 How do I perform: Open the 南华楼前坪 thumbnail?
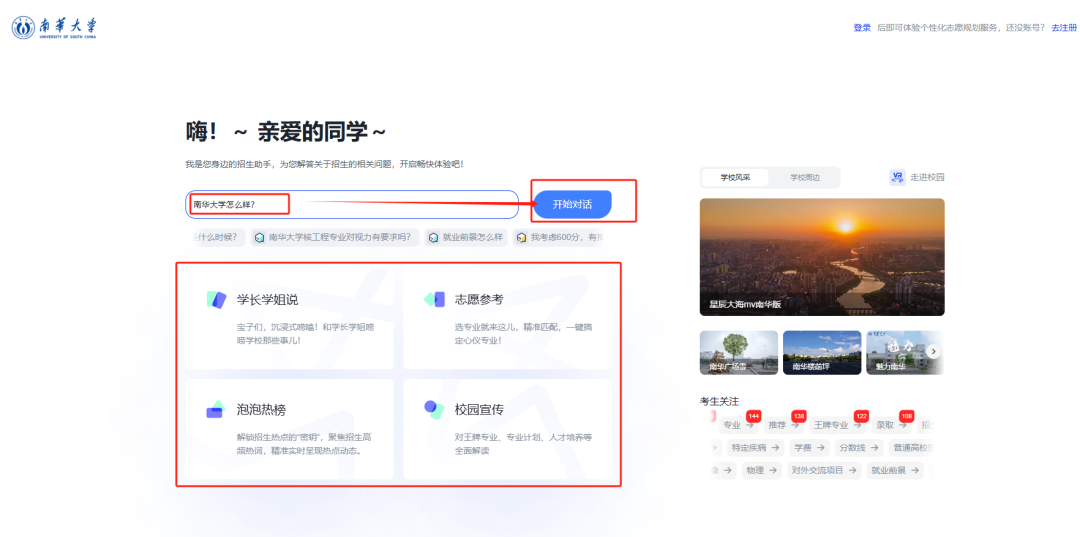pos(822,352)
